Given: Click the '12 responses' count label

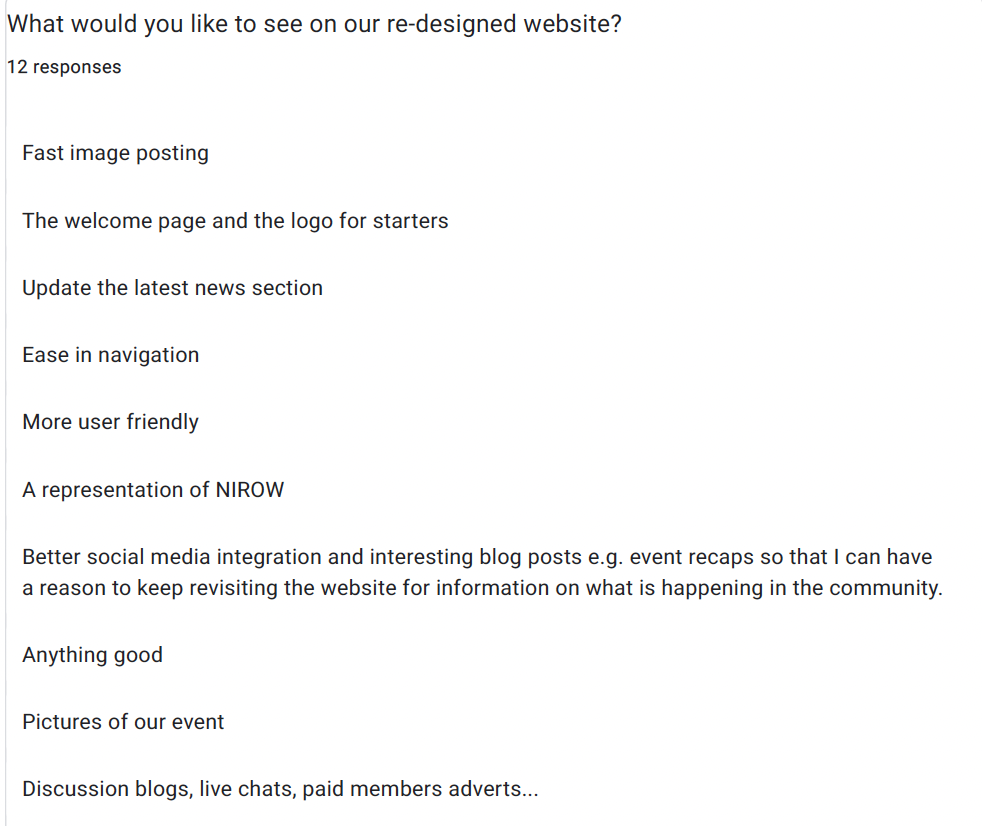Looking at the screenshot, I should coord(64,67).
